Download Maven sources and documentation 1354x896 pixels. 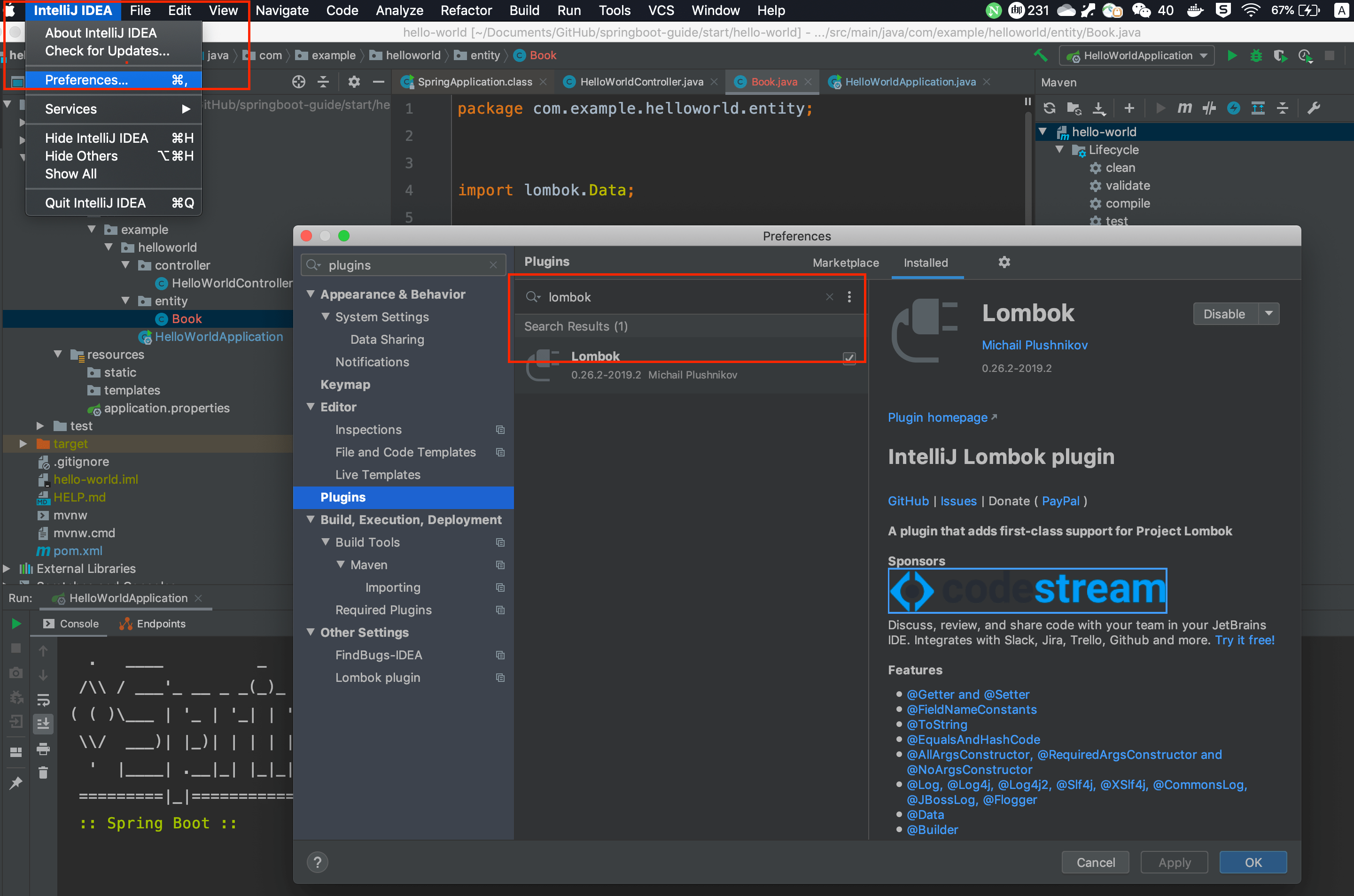click(1099, 108)
